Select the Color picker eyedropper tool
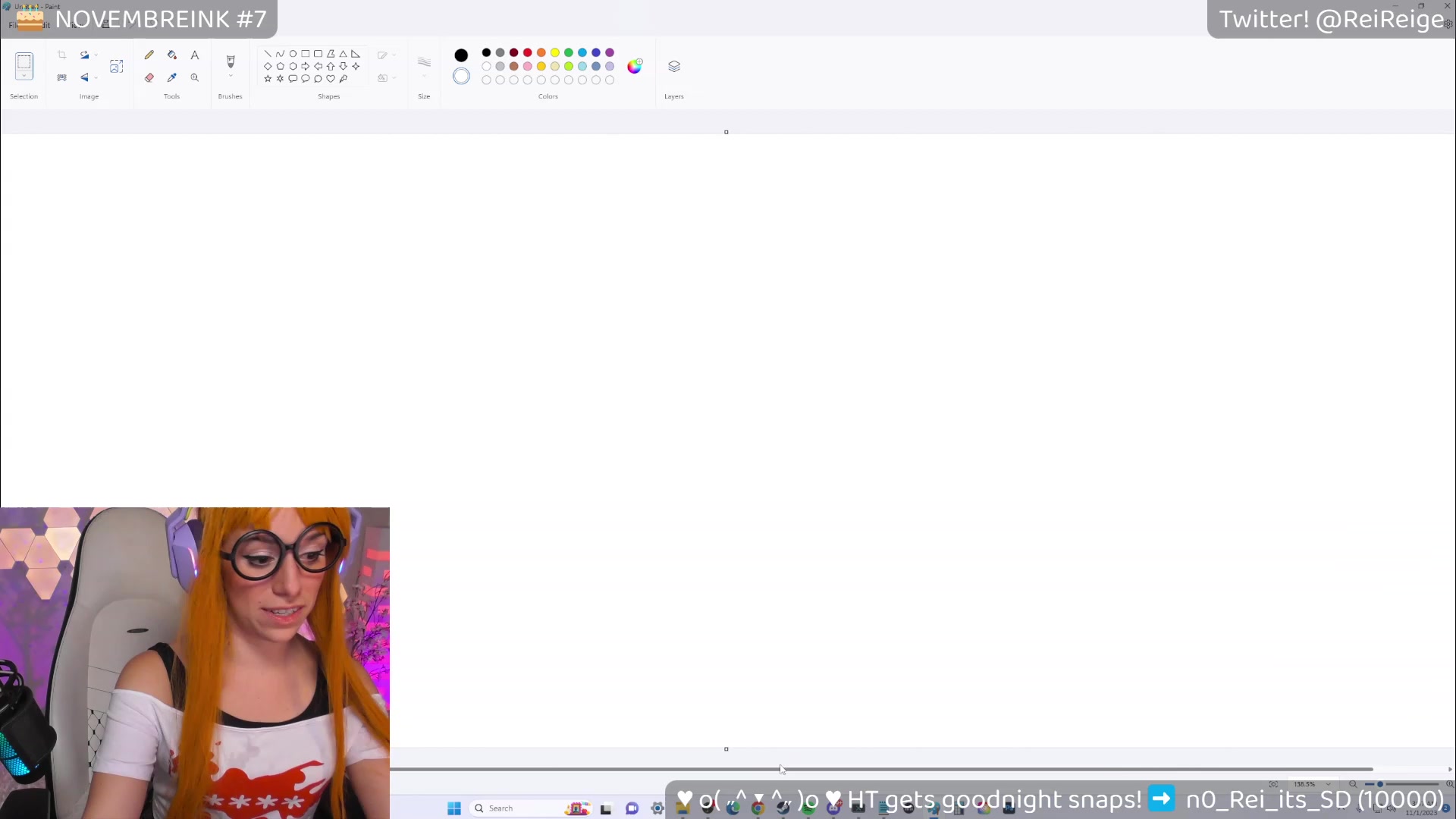 pyautogui.click(x=172, y=77)
